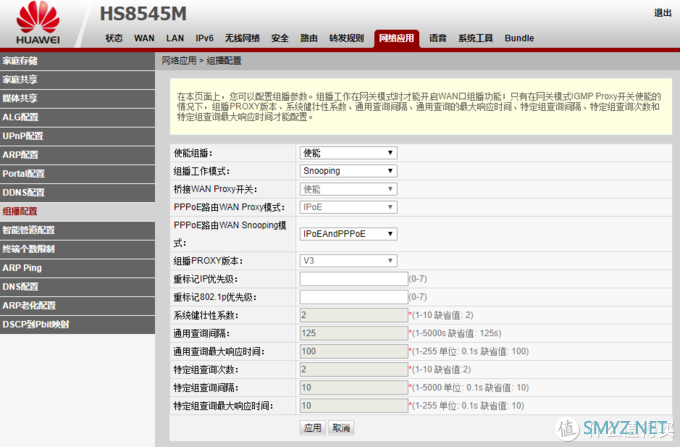Open DDNS配置 in the sidebar

77,193
